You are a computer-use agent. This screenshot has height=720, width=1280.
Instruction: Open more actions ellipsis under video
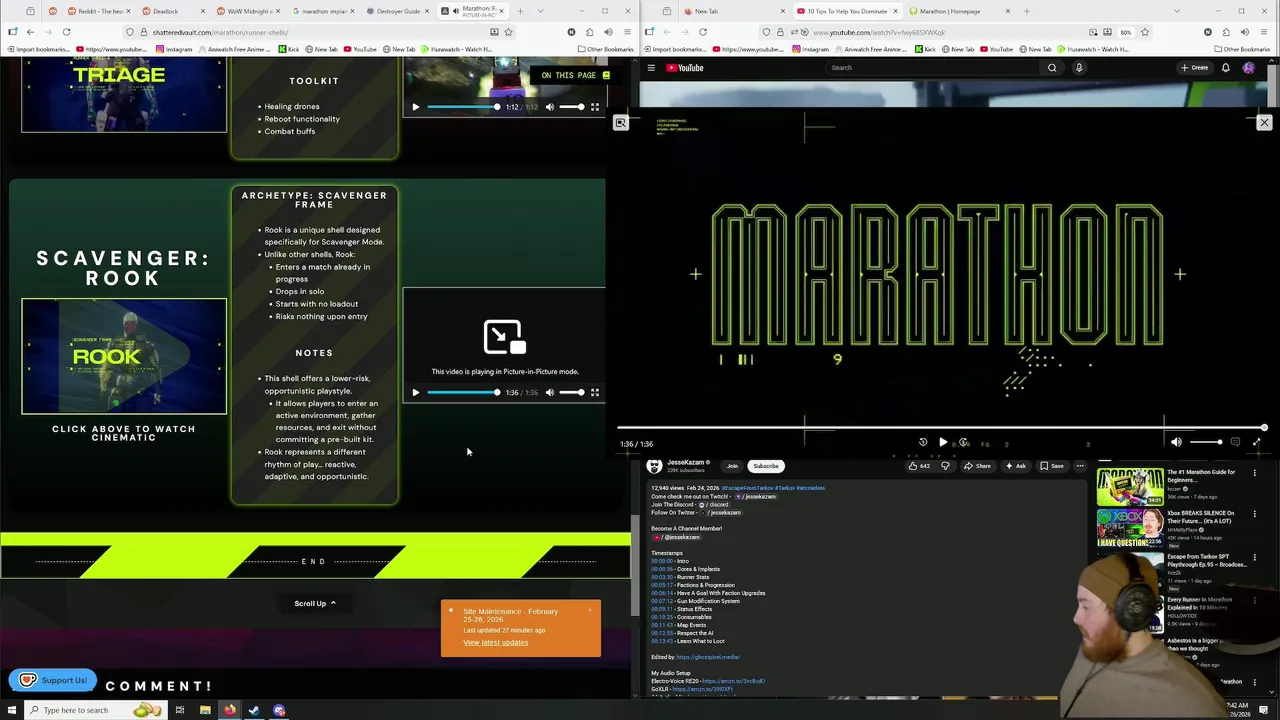pos(1080,466)
